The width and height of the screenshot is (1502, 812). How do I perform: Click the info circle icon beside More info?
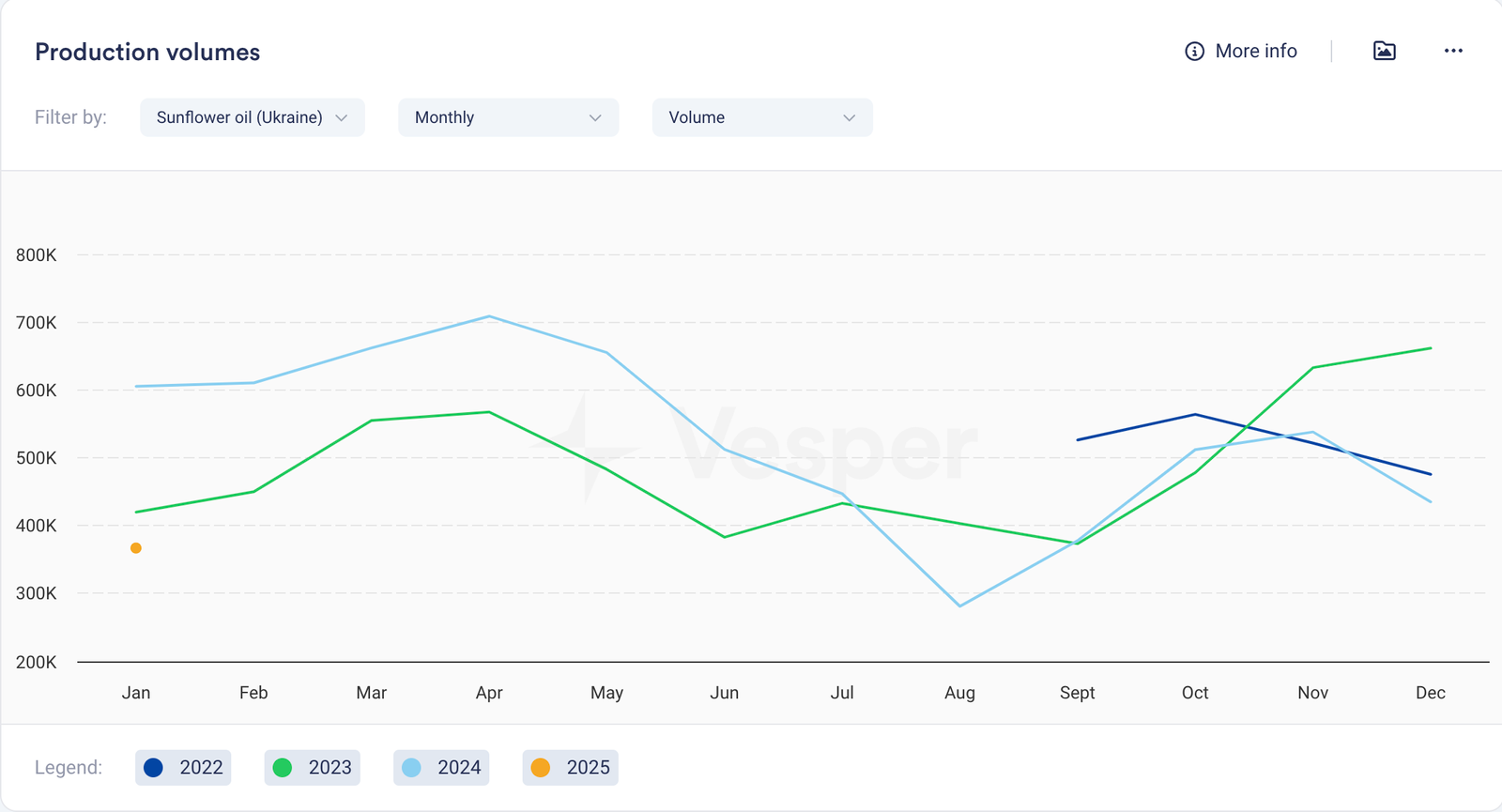point(1194,52)
